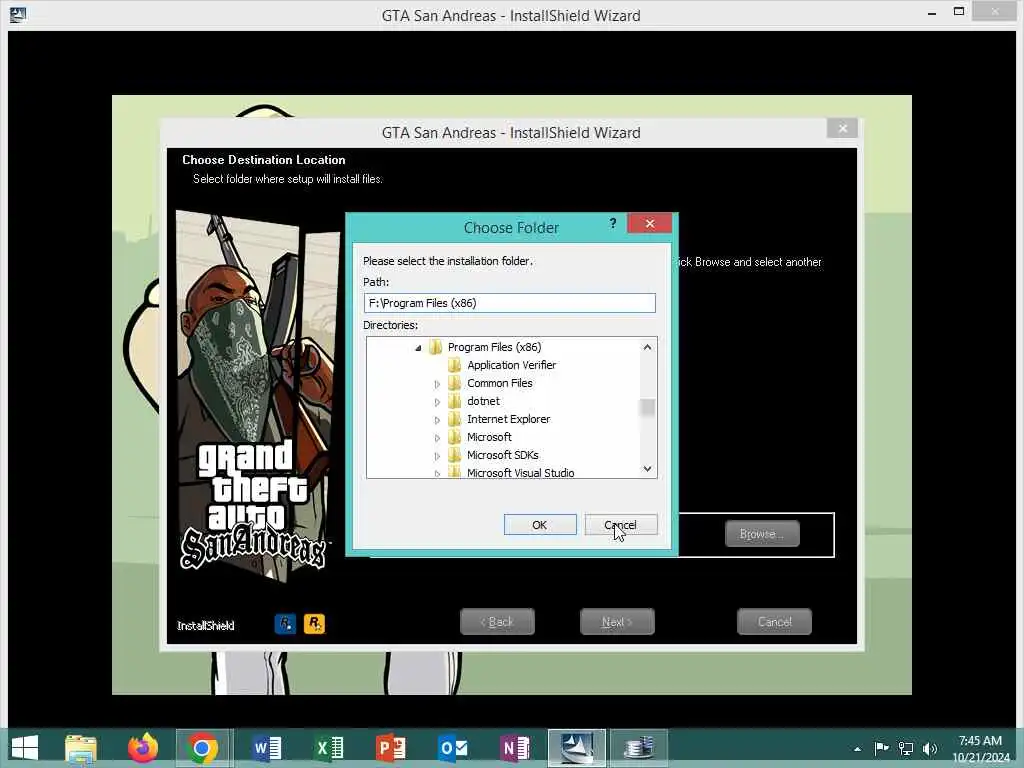This screenshot has width=1024, height=768.
Task: Click the blue Rockstar logo icon
Action: [285, 624]
